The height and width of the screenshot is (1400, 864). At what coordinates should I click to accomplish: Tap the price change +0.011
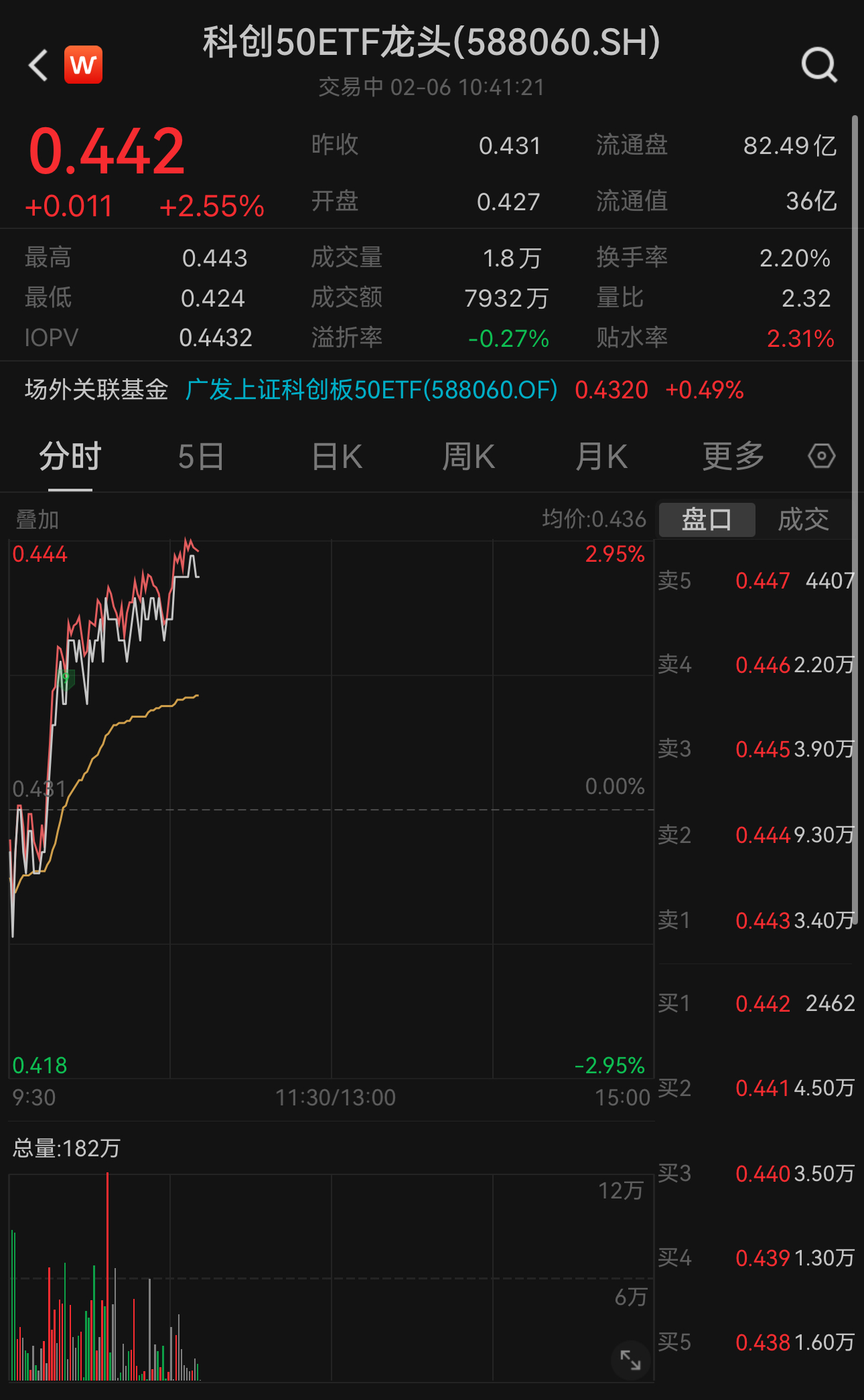(x=68, y=206)
